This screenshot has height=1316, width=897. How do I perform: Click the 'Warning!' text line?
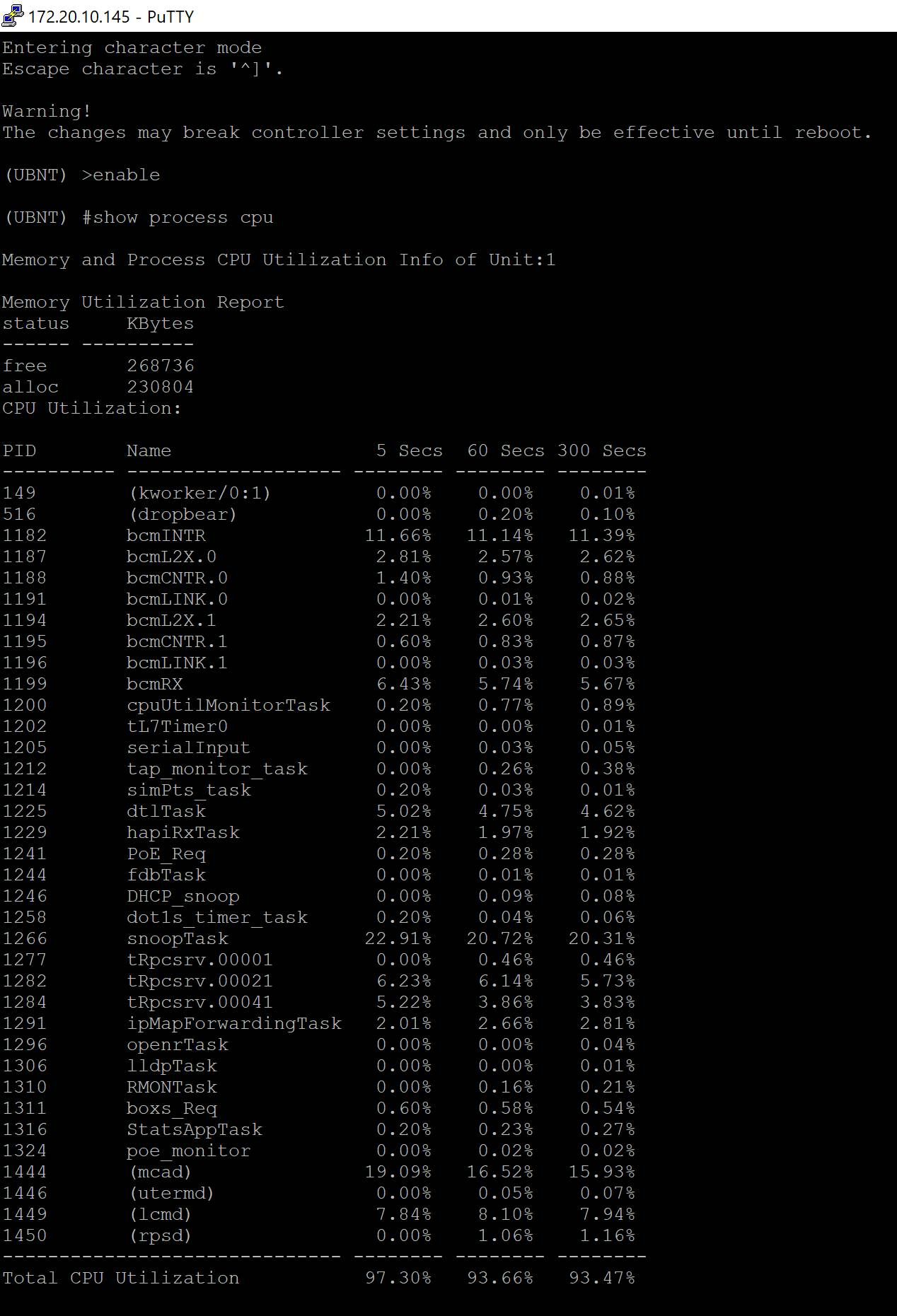pos(47,112)
